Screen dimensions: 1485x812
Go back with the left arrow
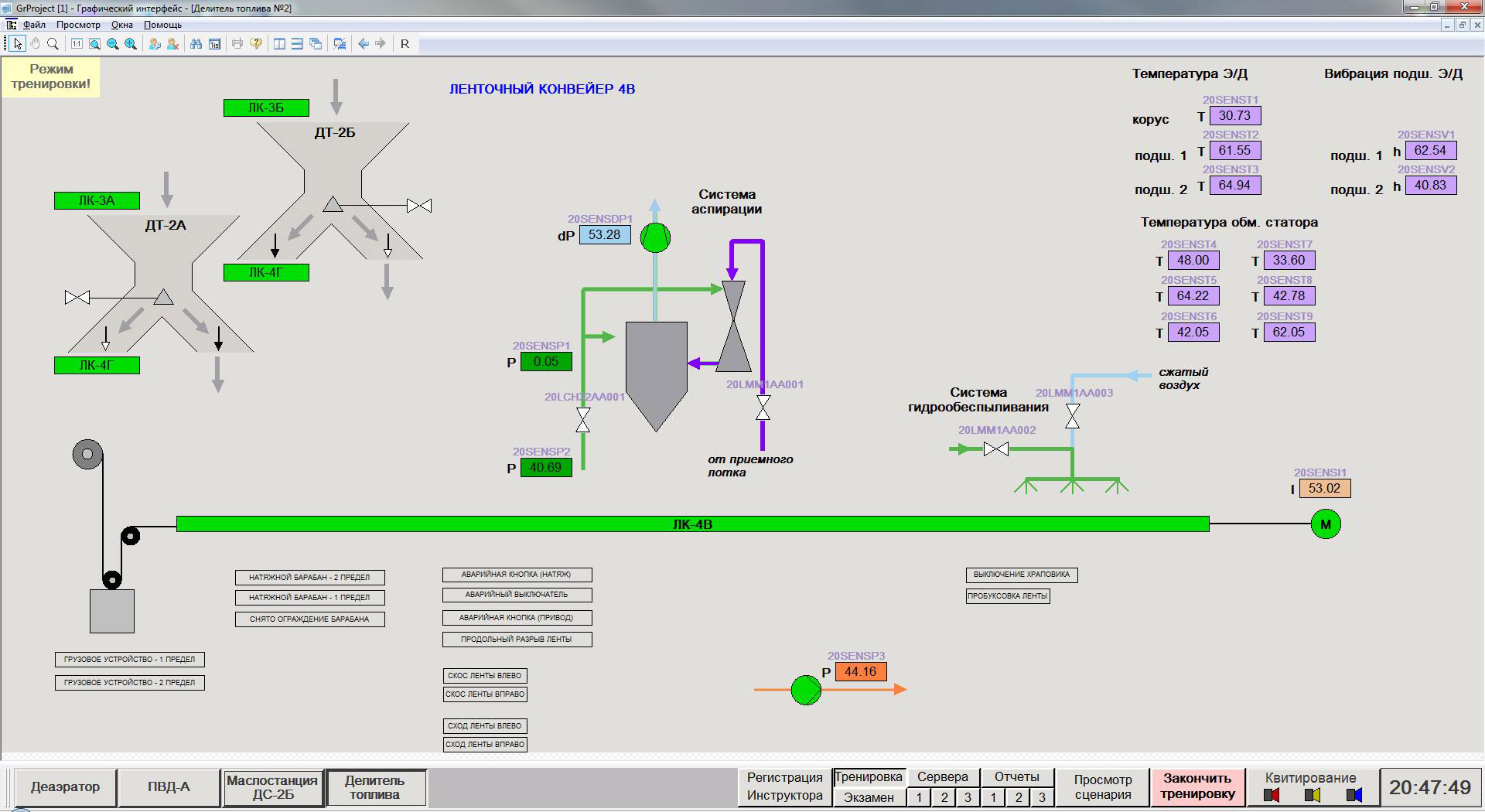point(363,44)
